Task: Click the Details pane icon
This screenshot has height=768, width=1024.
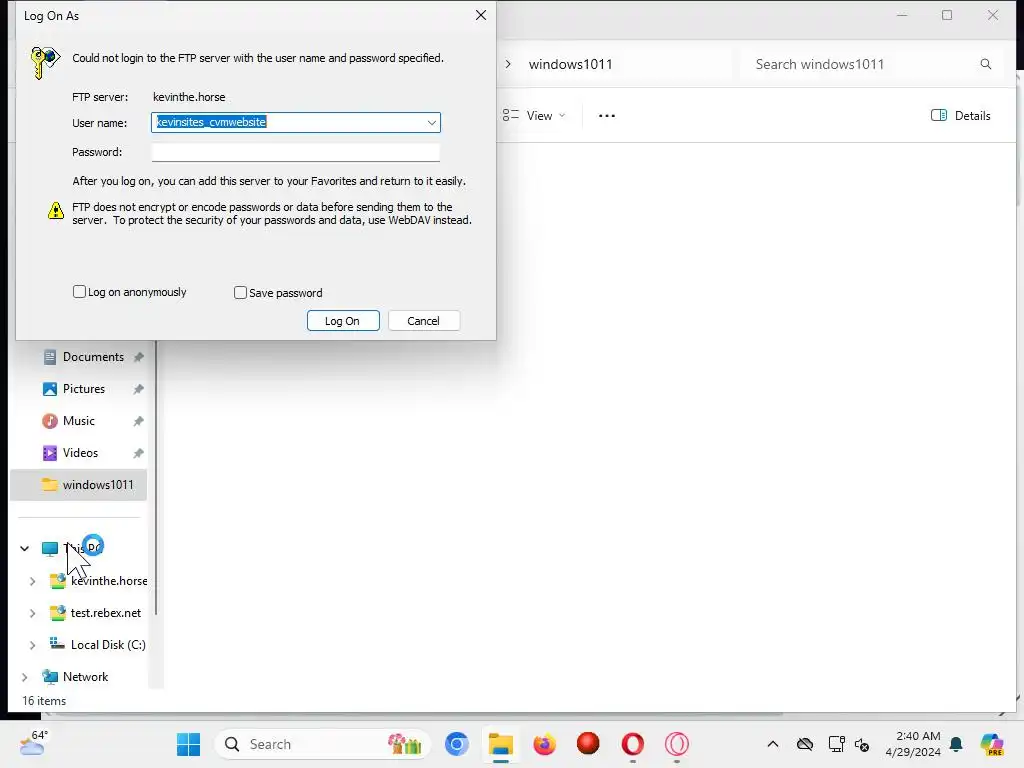Action: click(939, 116)
